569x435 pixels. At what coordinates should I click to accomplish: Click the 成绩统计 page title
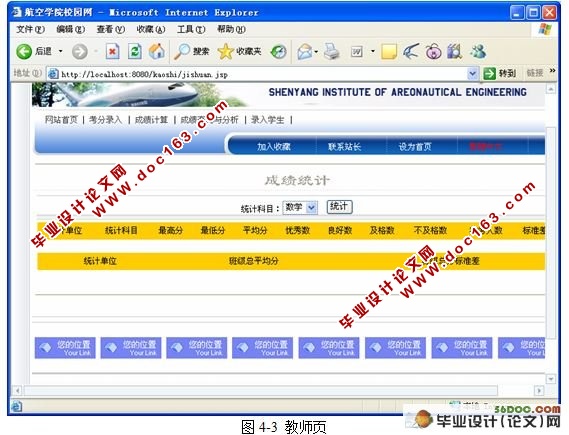(297, 180)
